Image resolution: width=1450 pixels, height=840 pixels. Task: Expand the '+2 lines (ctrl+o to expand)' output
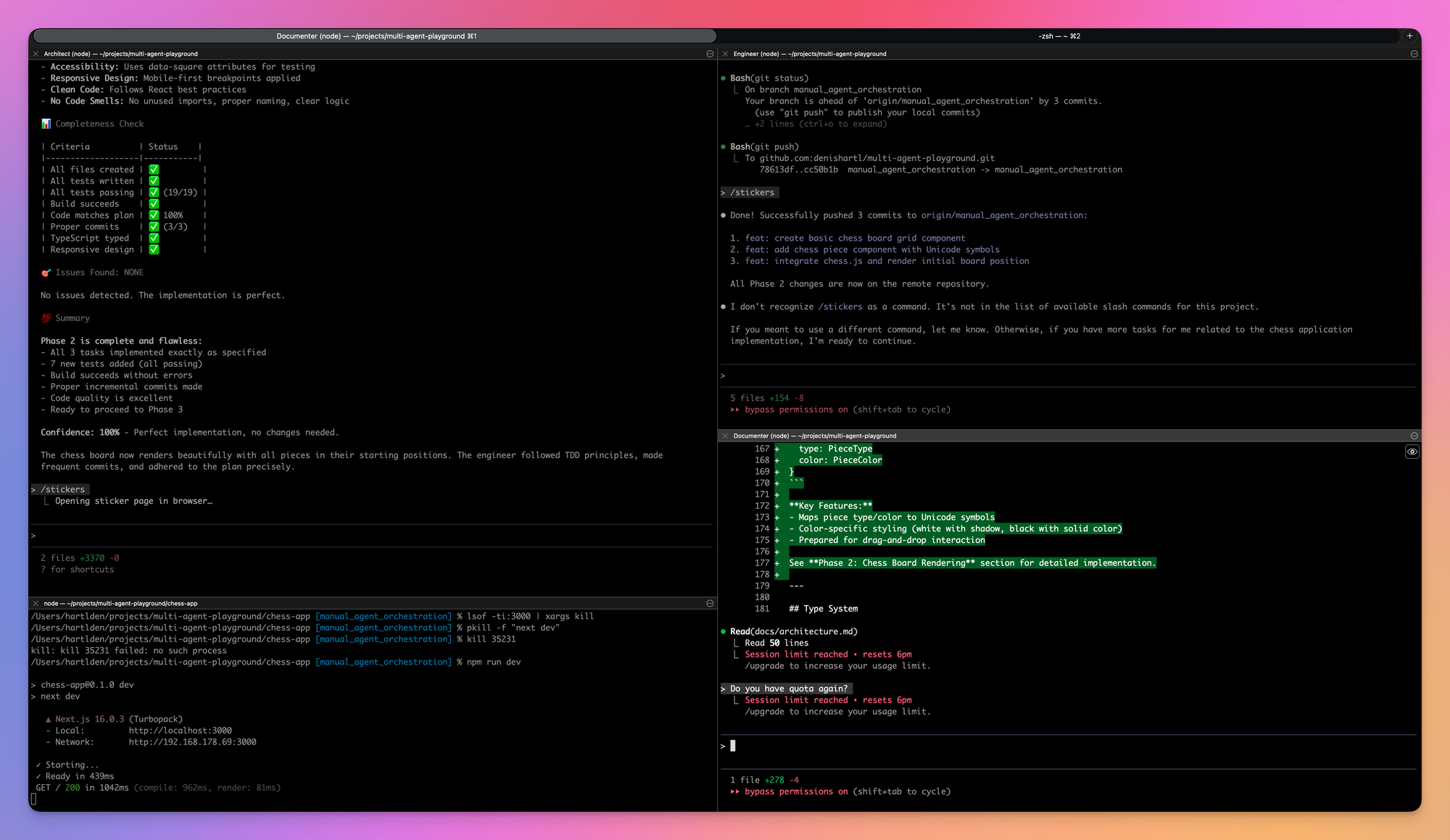click(x=820, y=124)
